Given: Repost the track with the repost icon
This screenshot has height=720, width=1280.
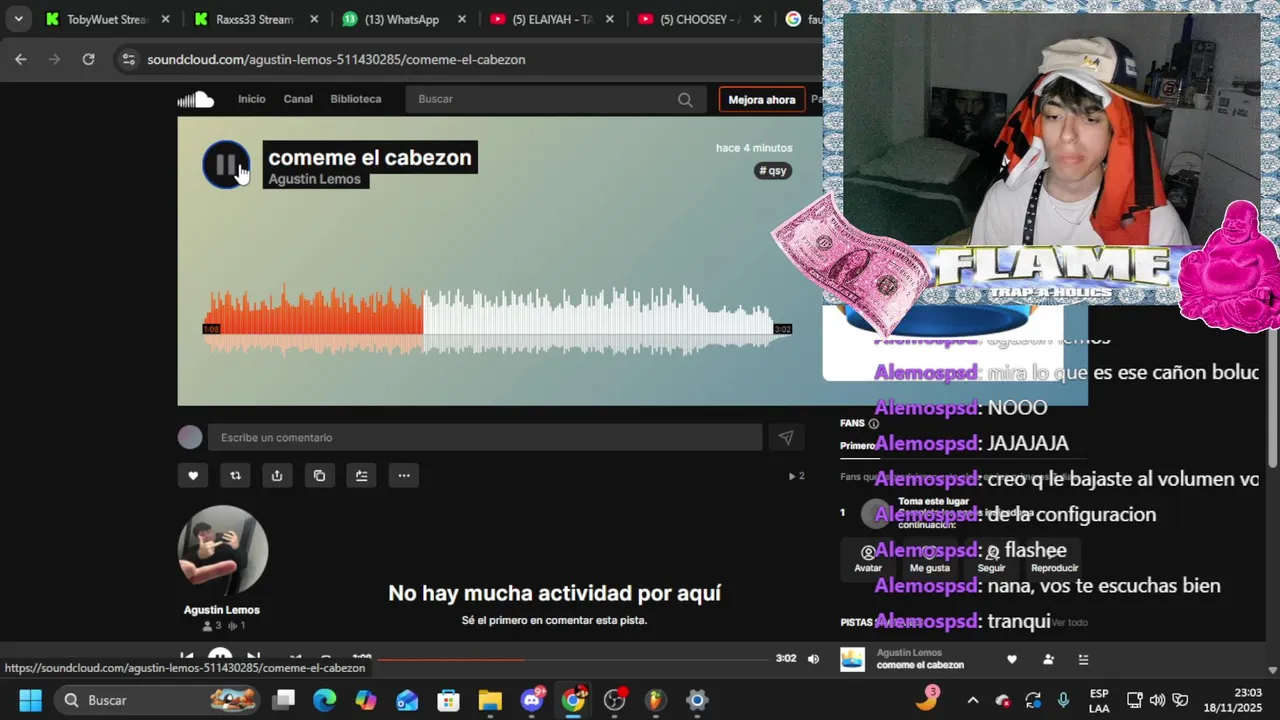Looking at the screenshot, I should (x=235, y=476).
